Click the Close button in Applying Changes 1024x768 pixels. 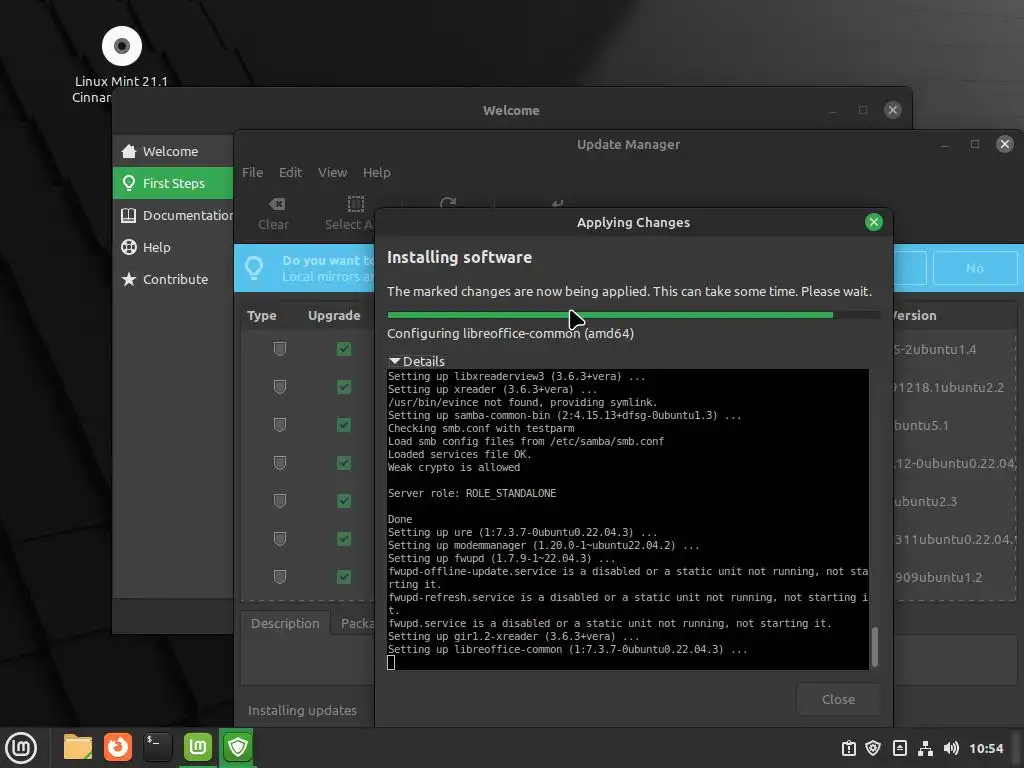point(838,699)
